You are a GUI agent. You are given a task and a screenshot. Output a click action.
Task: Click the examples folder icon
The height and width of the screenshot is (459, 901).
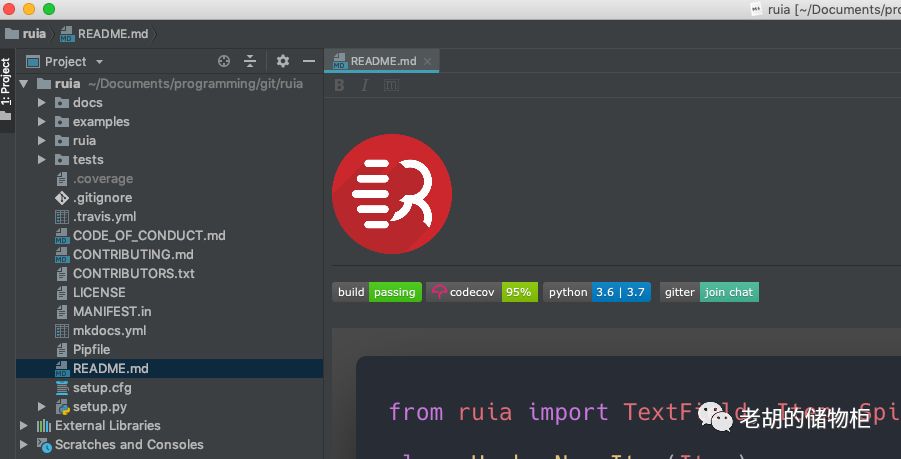pyautogui.click(x=61, y=122)
